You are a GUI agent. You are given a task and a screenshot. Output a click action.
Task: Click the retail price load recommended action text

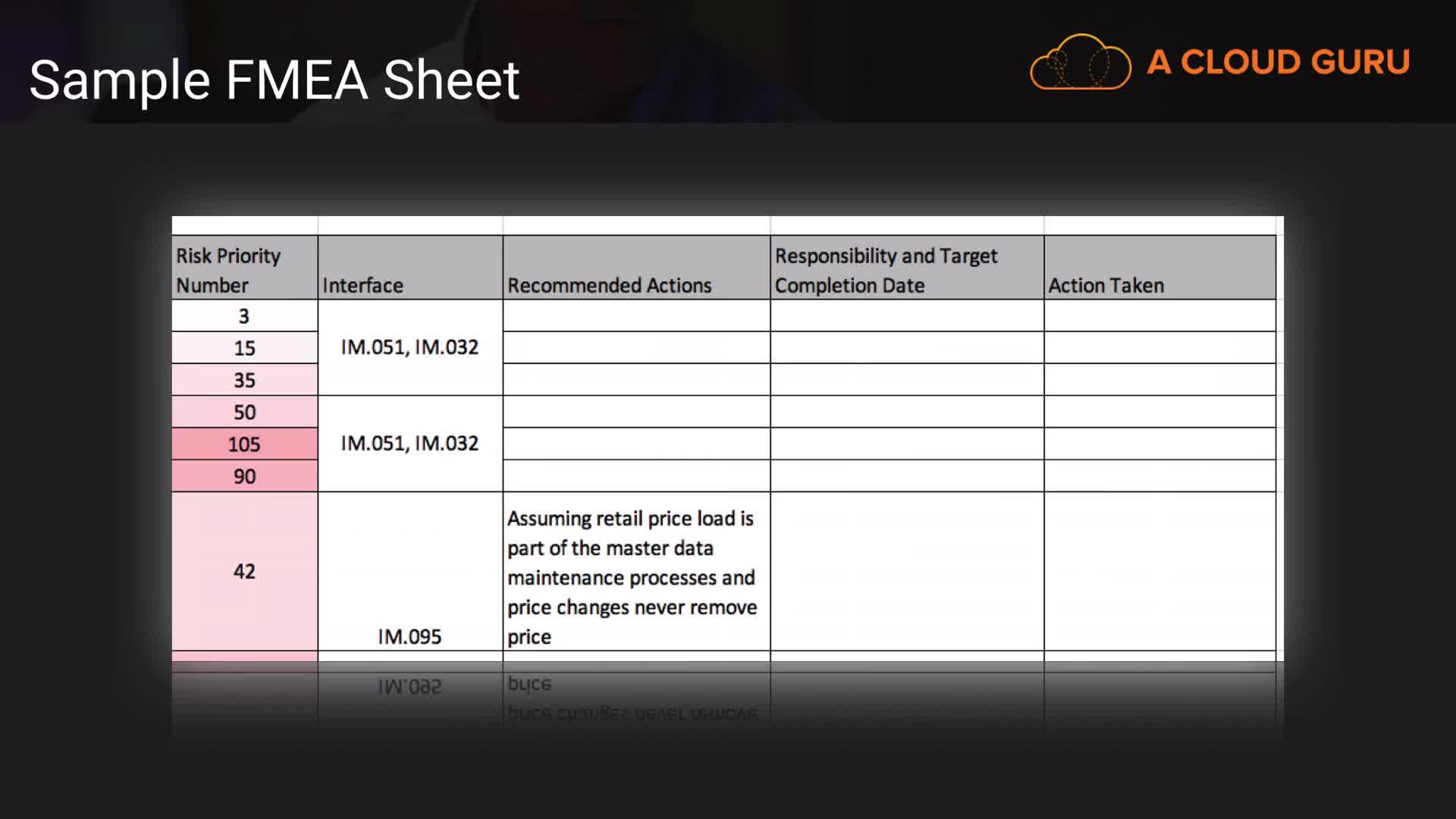tap(632, 577)
